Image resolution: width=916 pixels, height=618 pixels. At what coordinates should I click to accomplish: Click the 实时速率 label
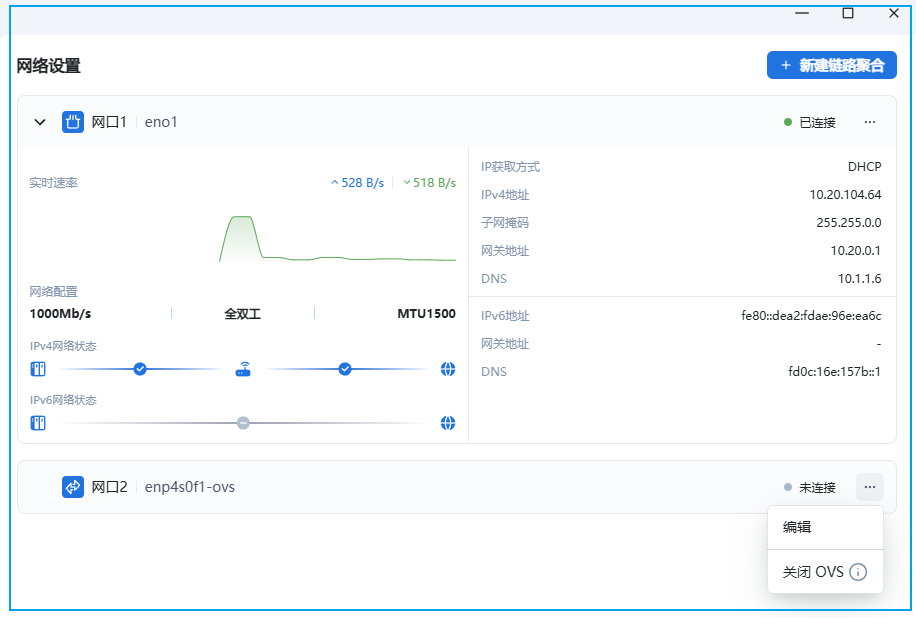(54, 183)
